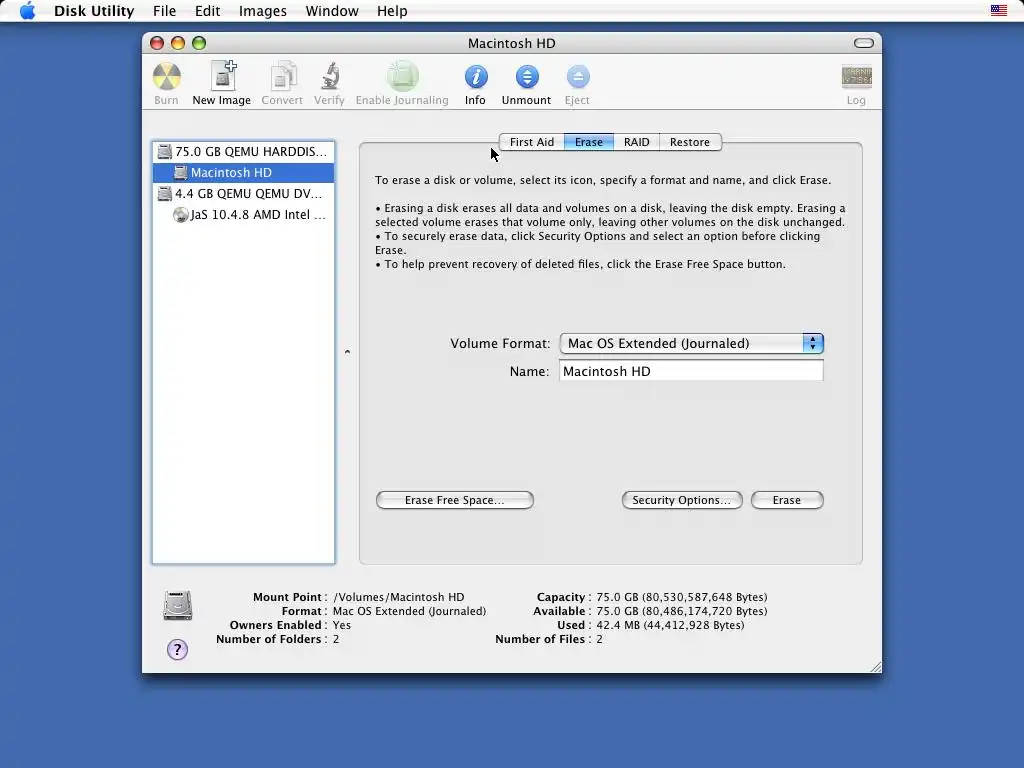Click the Format value Mac OS Extended (Journaled)
This screenshot has width=1024, height=768.
[x=409, y=611]
